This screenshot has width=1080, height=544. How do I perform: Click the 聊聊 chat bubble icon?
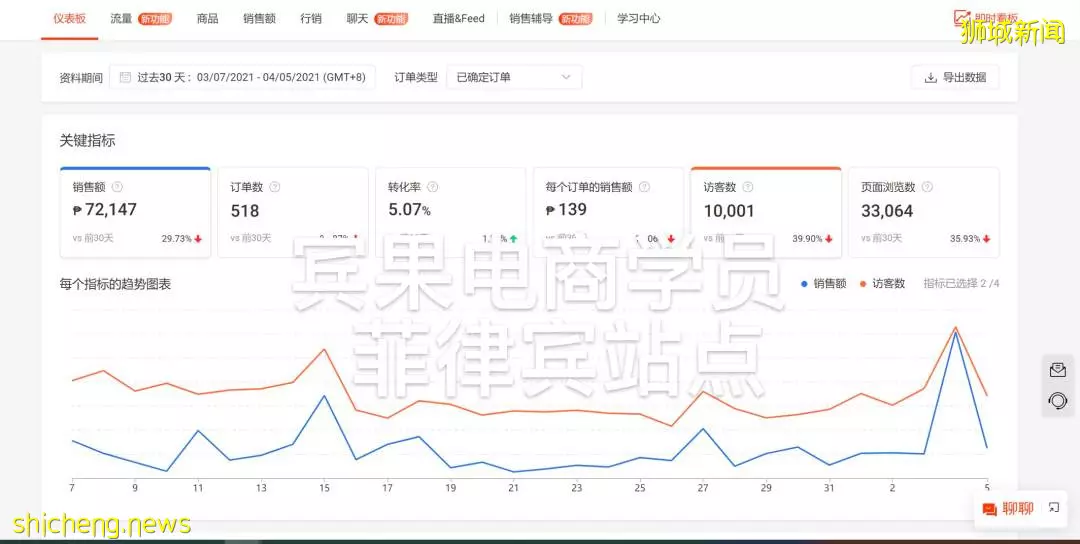tap(989, 510)
